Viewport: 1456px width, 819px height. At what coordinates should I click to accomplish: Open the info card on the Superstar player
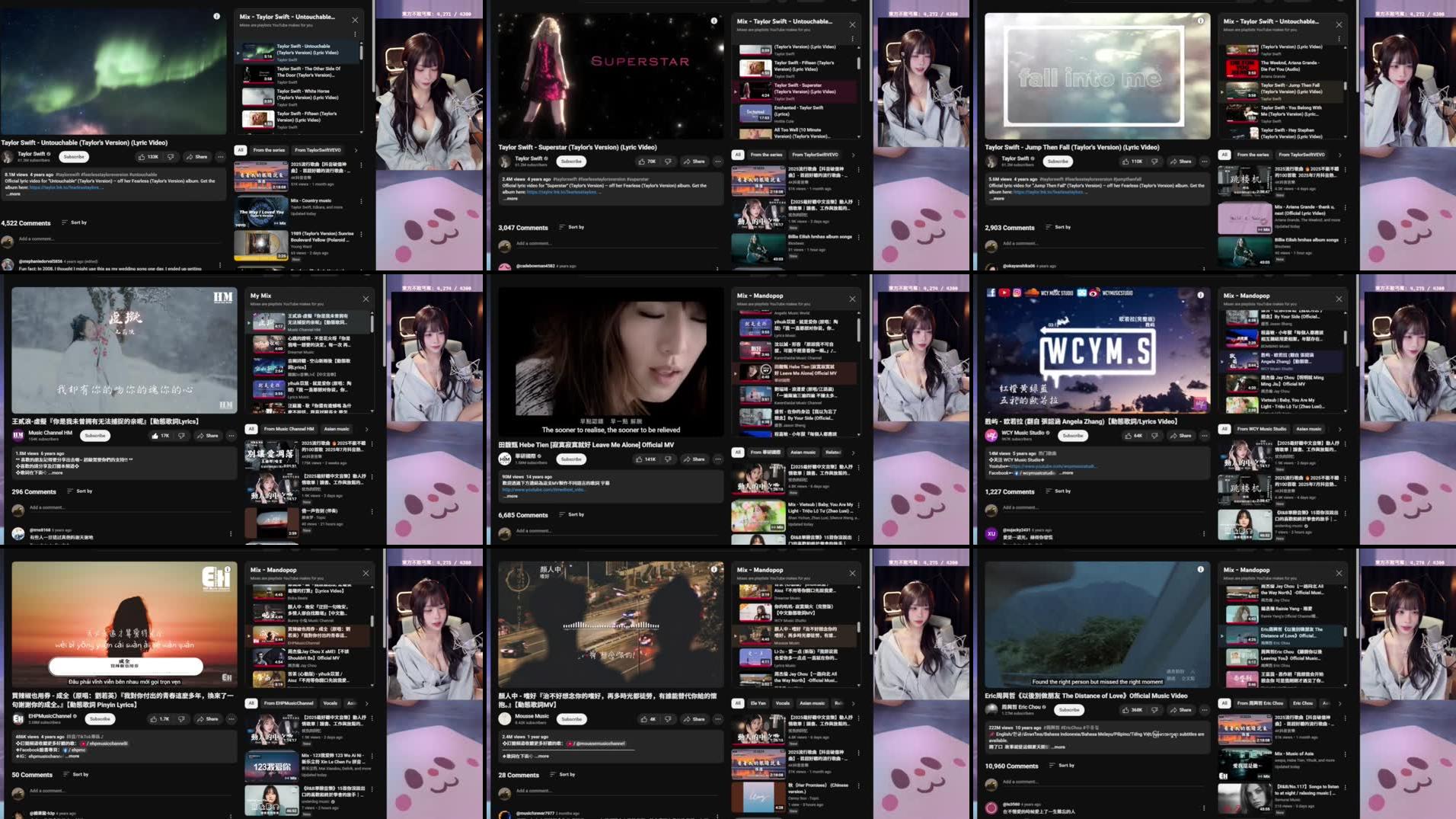pos(714,21)
